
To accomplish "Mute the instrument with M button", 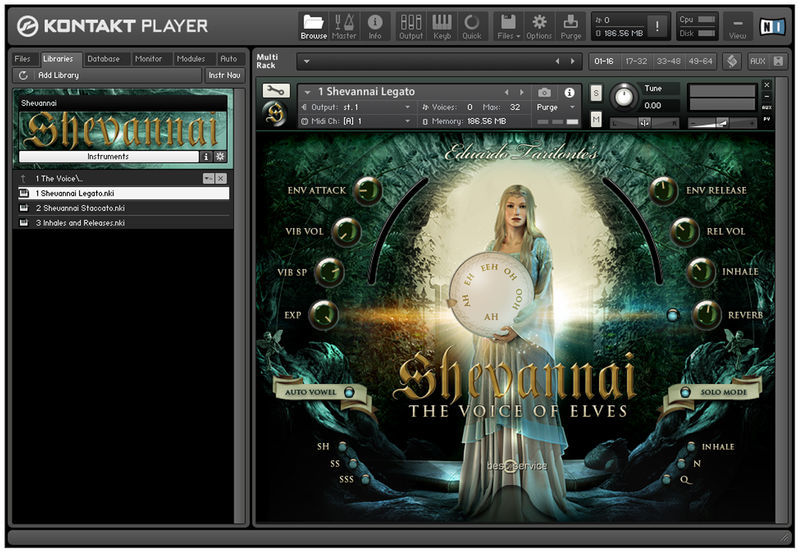I will click(596, 120).
